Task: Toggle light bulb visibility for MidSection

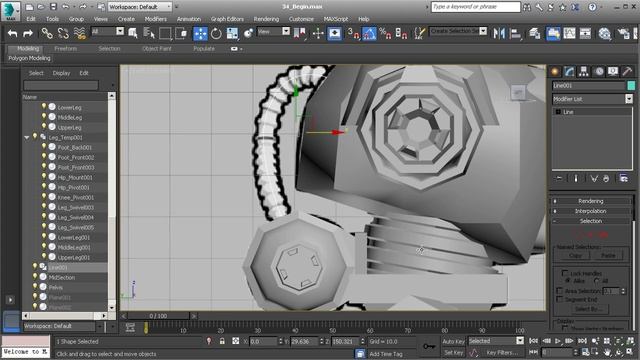Action: pyautogui.click(x=35, y=277)
